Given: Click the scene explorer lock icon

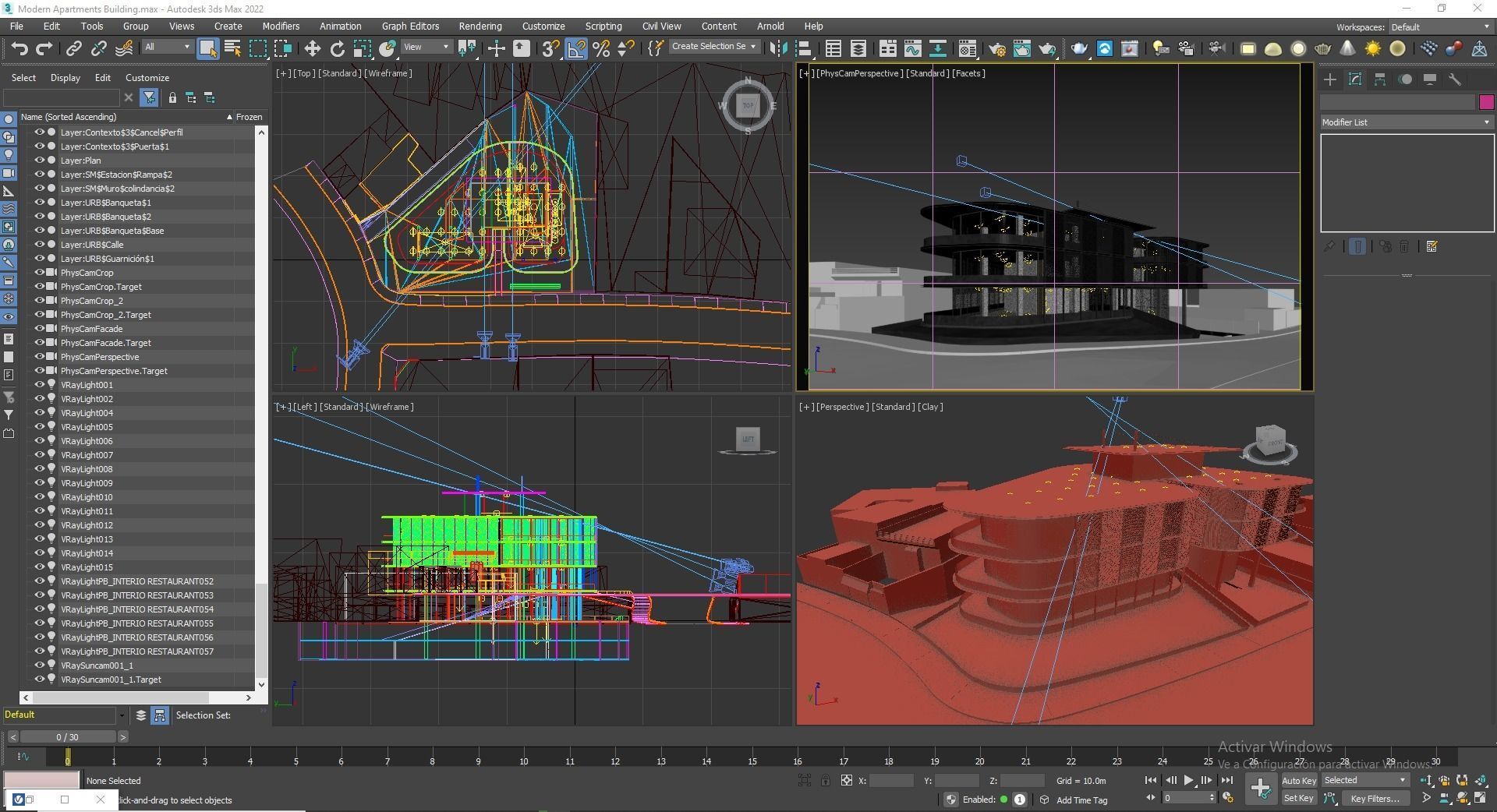Looking at the screenshot, I should [172, 97].
